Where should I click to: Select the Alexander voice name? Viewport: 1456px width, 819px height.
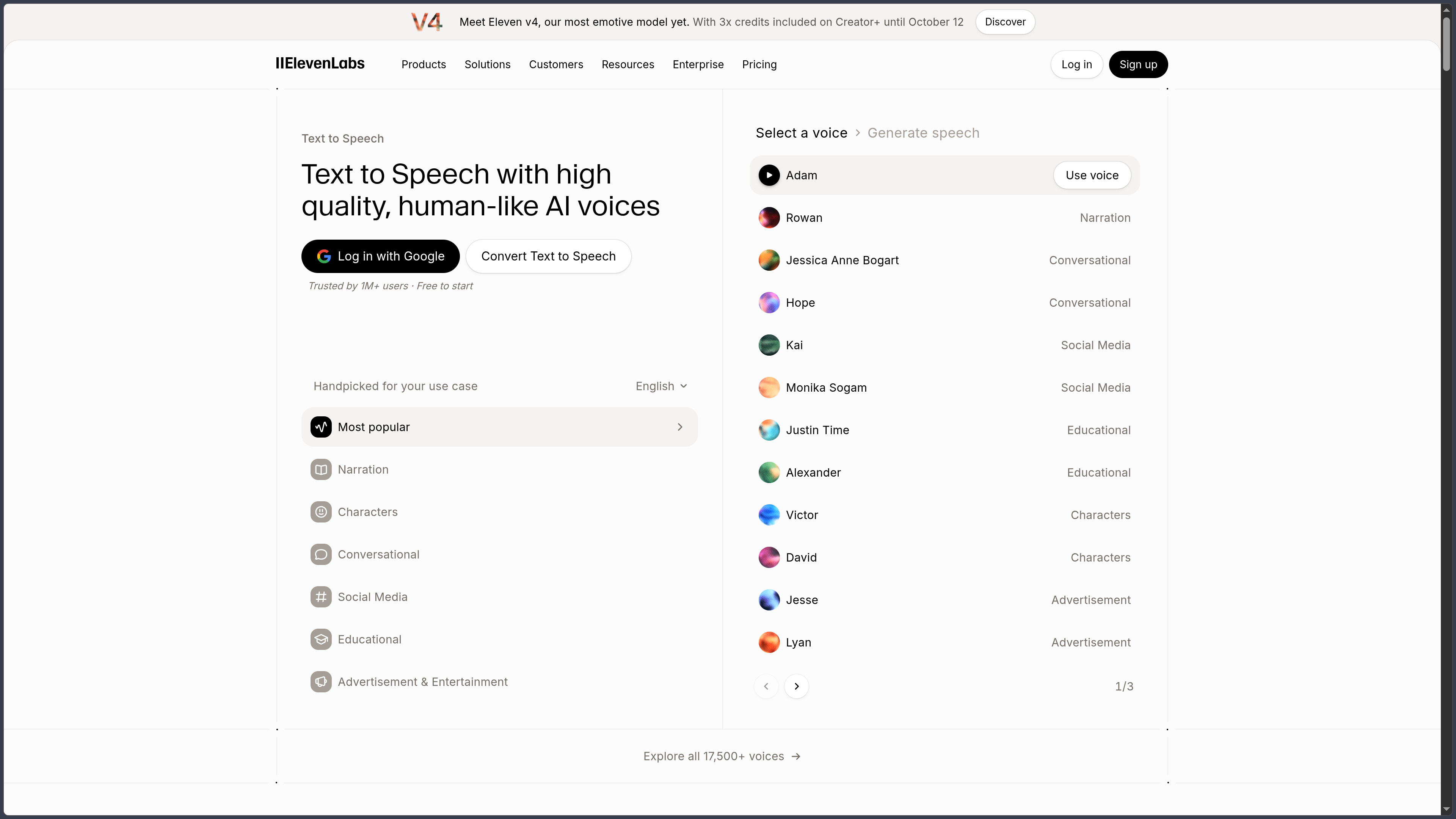[813, 472]
